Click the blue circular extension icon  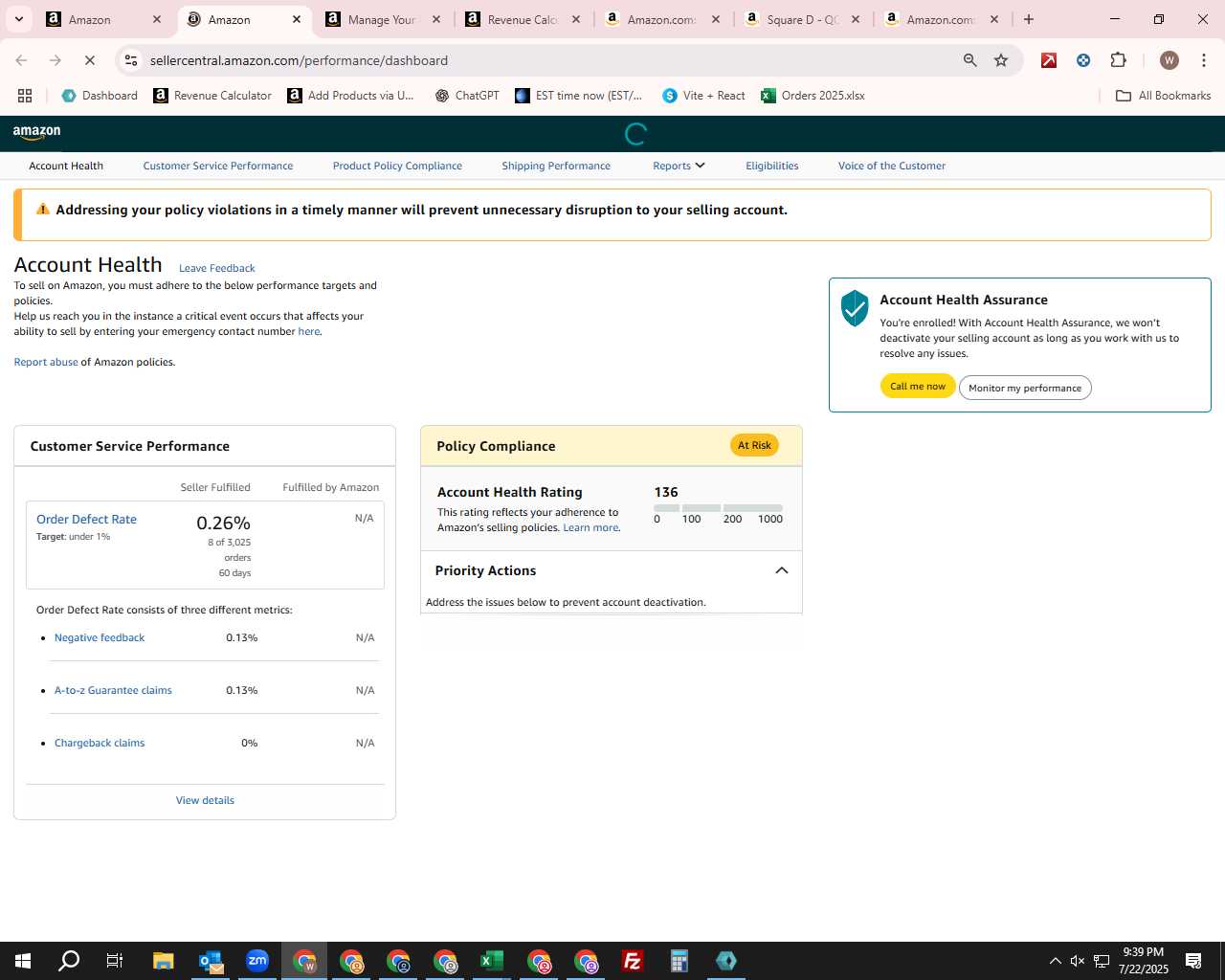(1083, 60)
